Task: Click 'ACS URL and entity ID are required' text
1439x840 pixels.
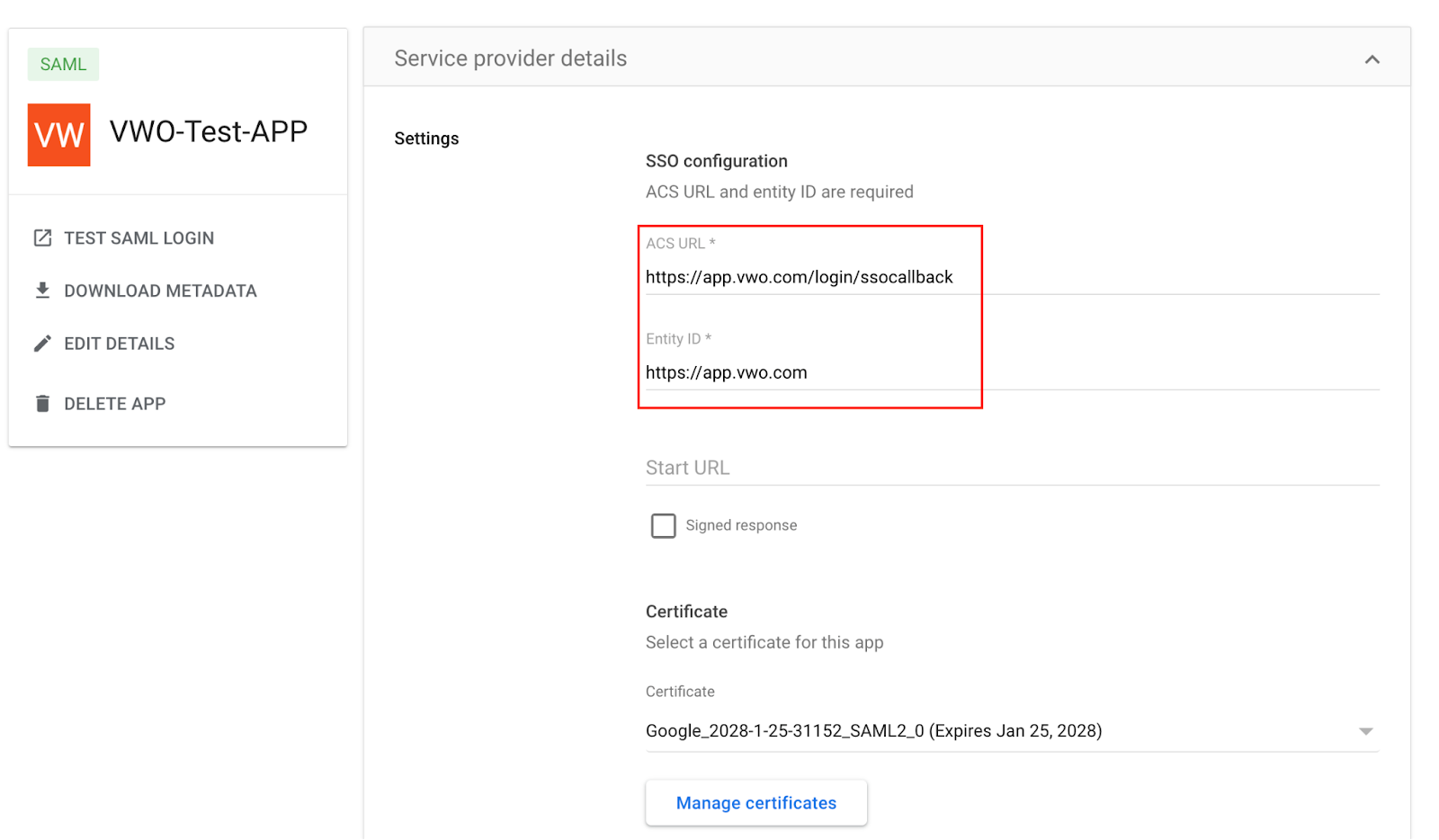Action: 780,192
